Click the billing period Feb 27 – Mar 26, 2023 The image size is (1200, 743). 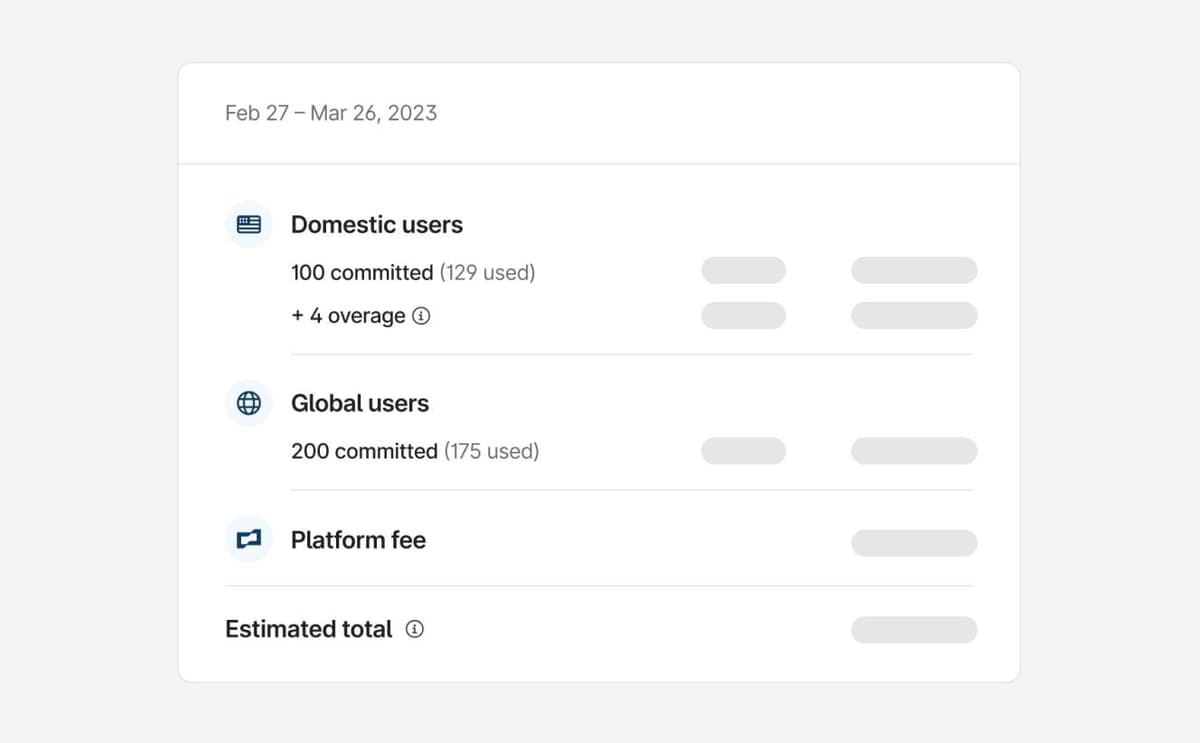pyautogui.click(x=330, y=113)
